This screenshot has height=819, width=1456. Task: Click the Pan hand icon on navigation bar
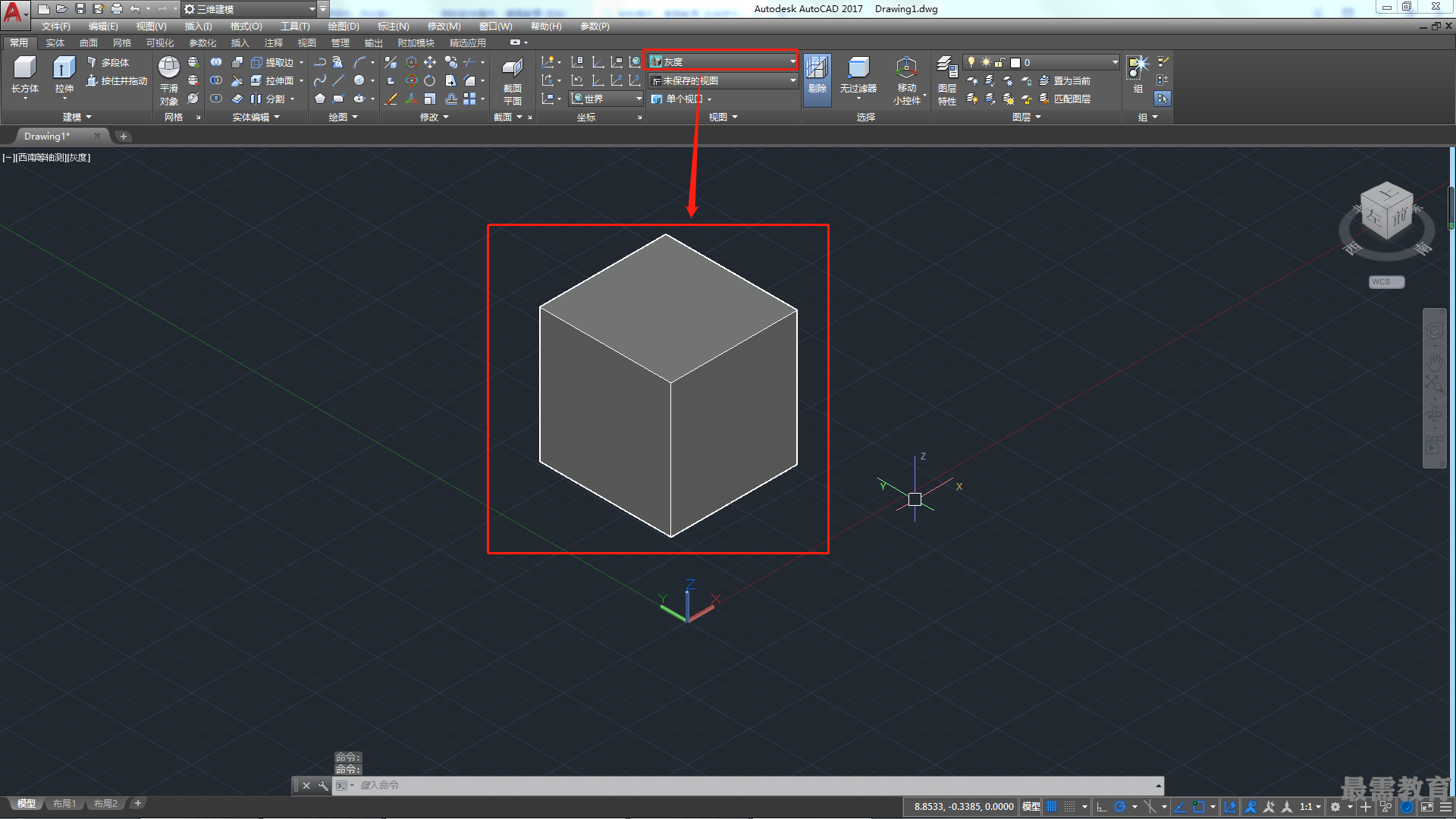pyautogui.click(x=1434, y=362)
